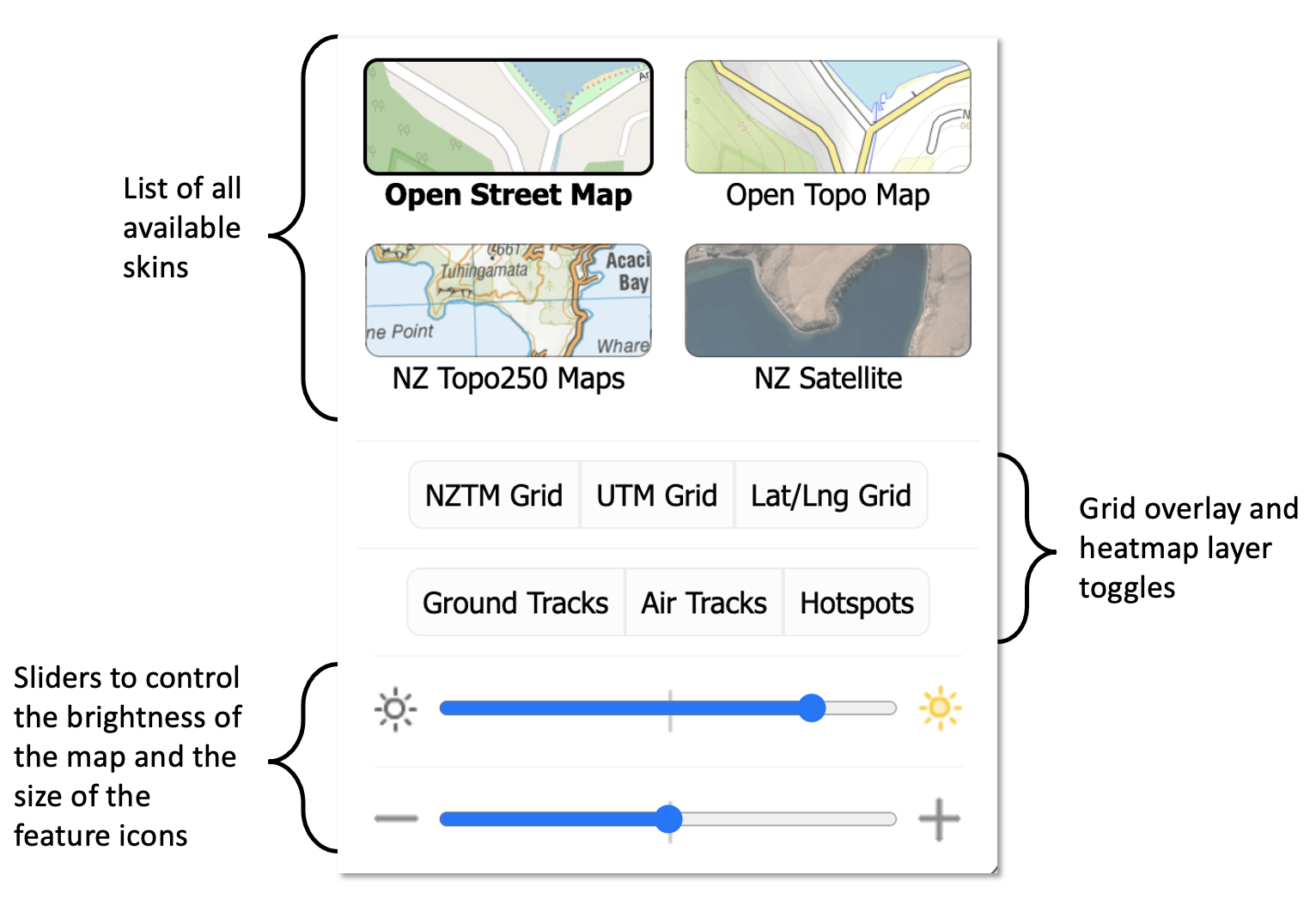Toggle the NZTM Grid overlay
Screen dimensions: 1316x905
coord(494,495)
